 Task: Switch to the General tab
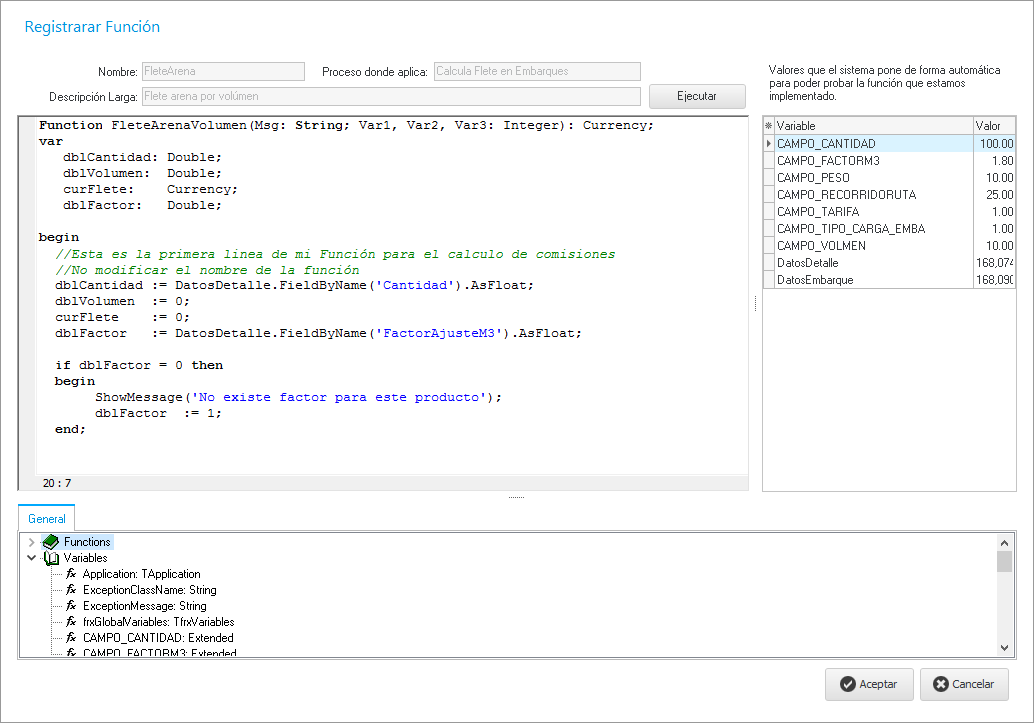[47, 519]
